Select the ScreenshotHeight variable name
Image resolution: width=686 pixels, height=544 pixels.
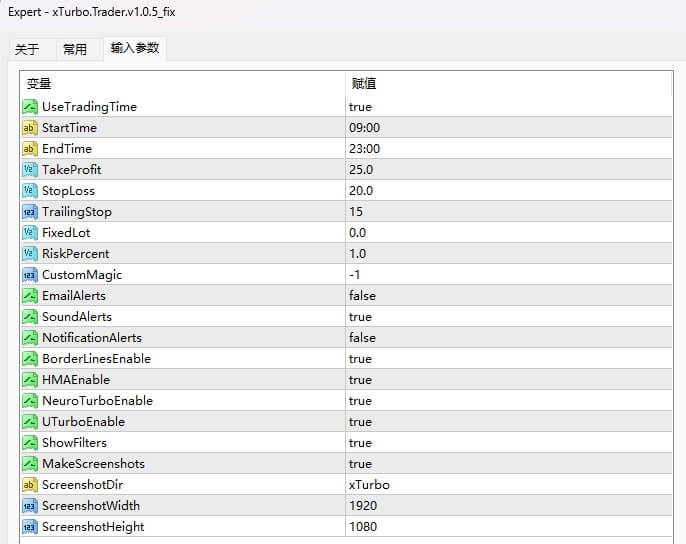coord(93,527)
